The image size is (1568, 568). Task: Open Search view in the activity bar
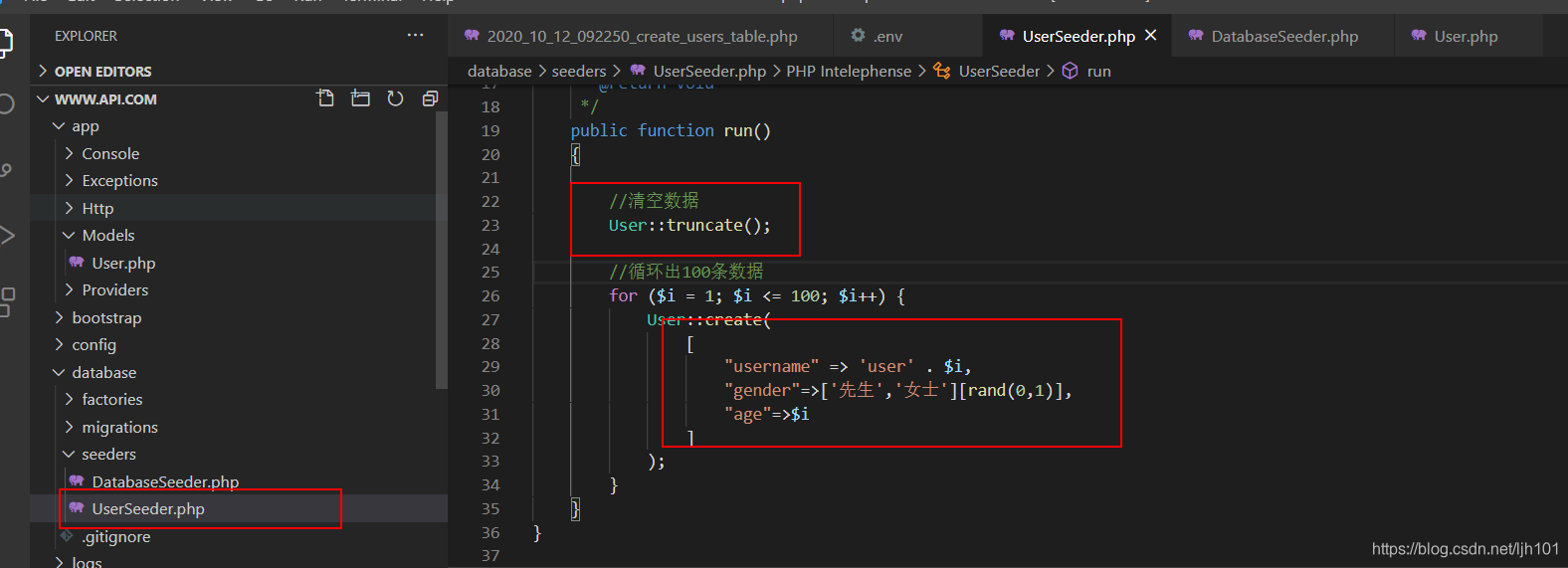click(x=5, y=104)
